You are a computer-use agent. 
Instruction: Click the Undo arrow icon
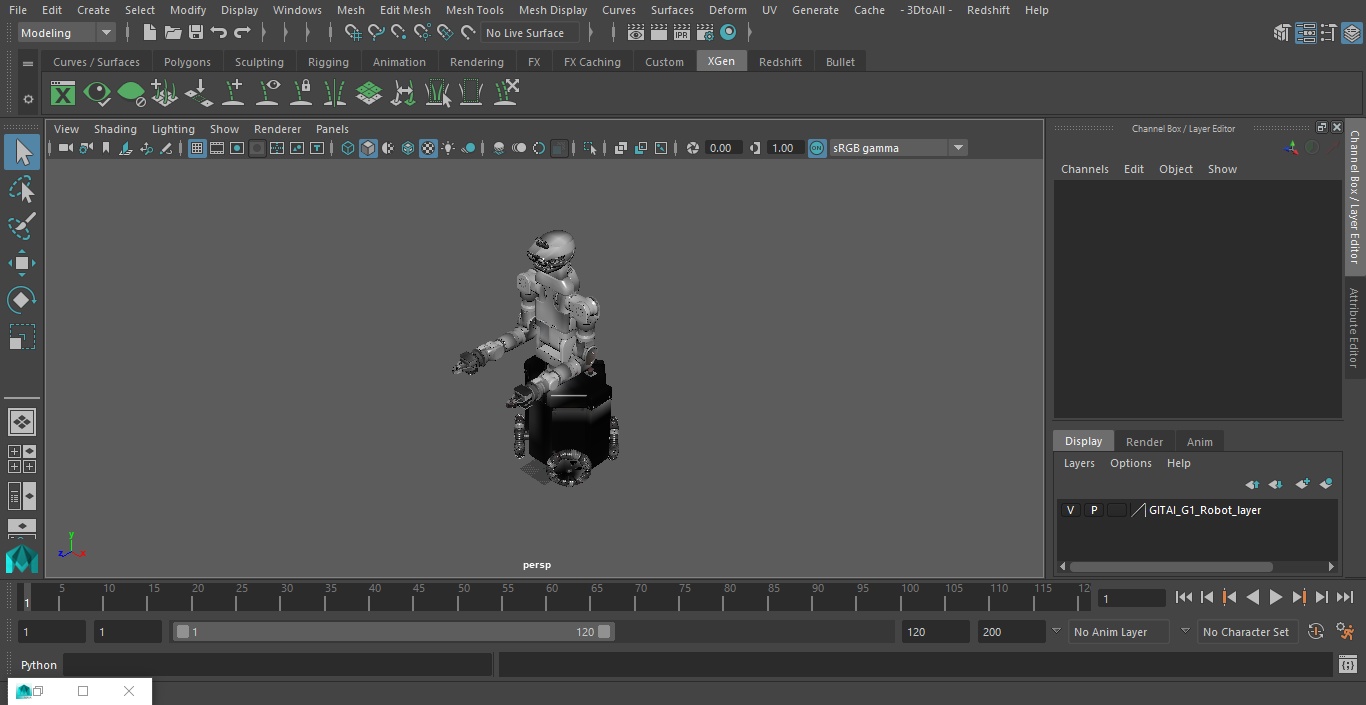[219, 33]
